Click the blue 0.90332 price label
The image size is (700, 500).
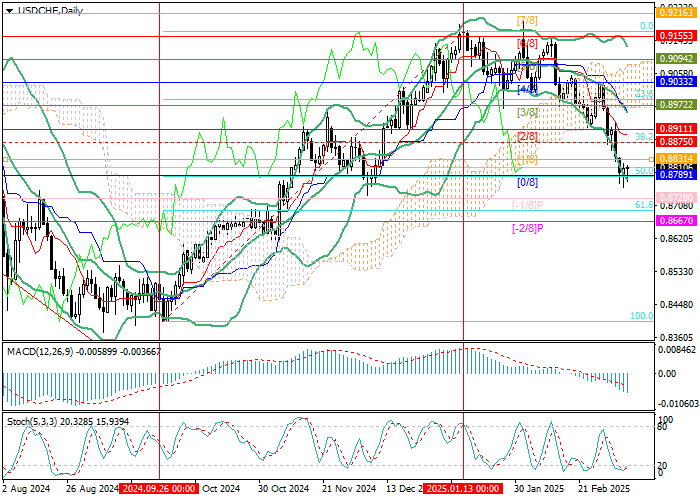click(676, 83)
